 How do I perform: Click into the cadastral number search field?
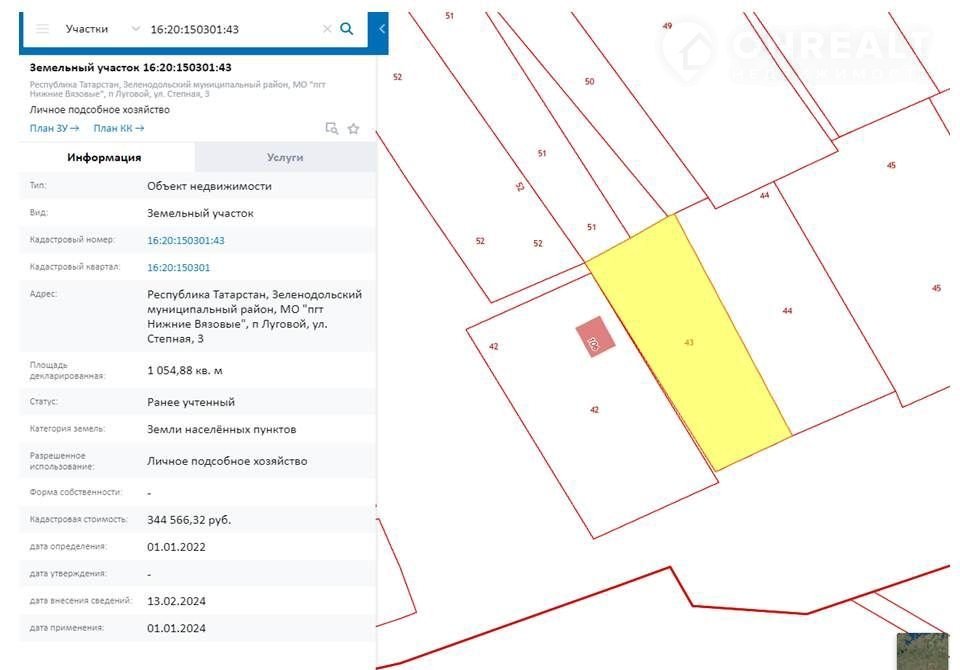point(230,29)
